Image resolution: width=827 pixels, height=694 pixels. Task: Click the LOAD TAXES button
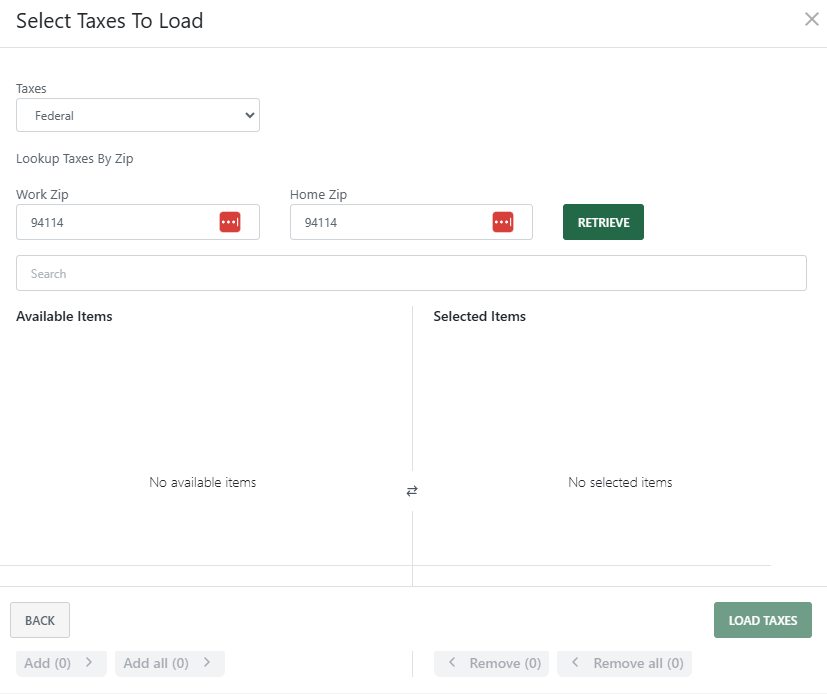[762, 620]
